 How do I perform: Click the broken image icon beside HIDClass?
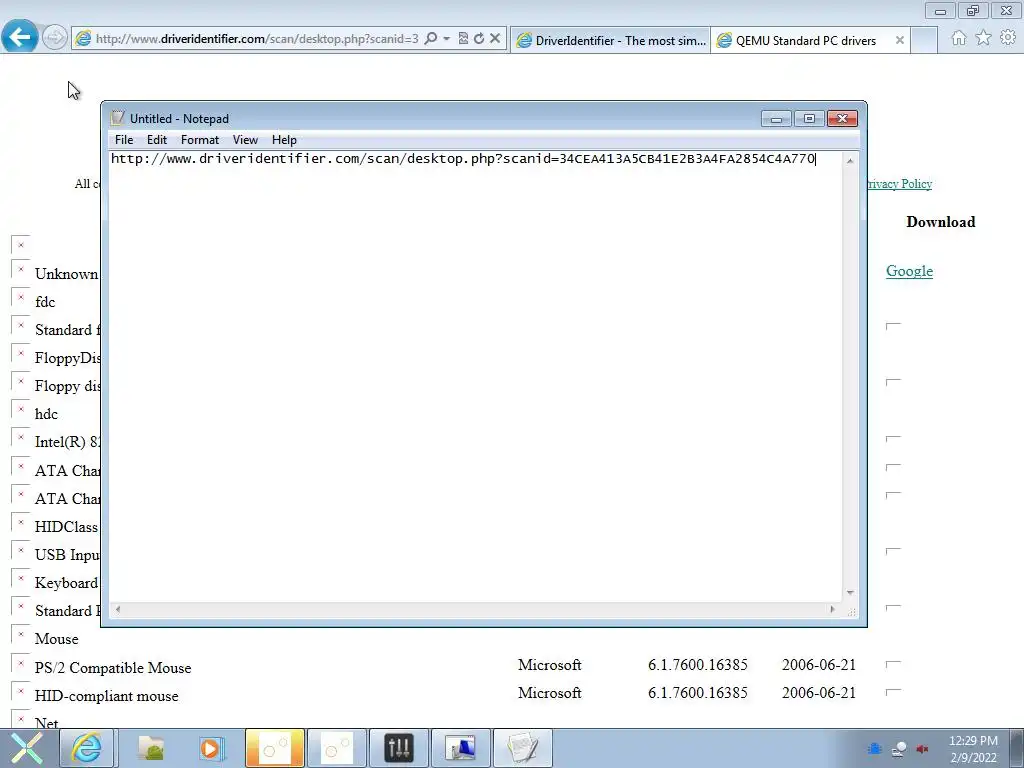point(20,523)
